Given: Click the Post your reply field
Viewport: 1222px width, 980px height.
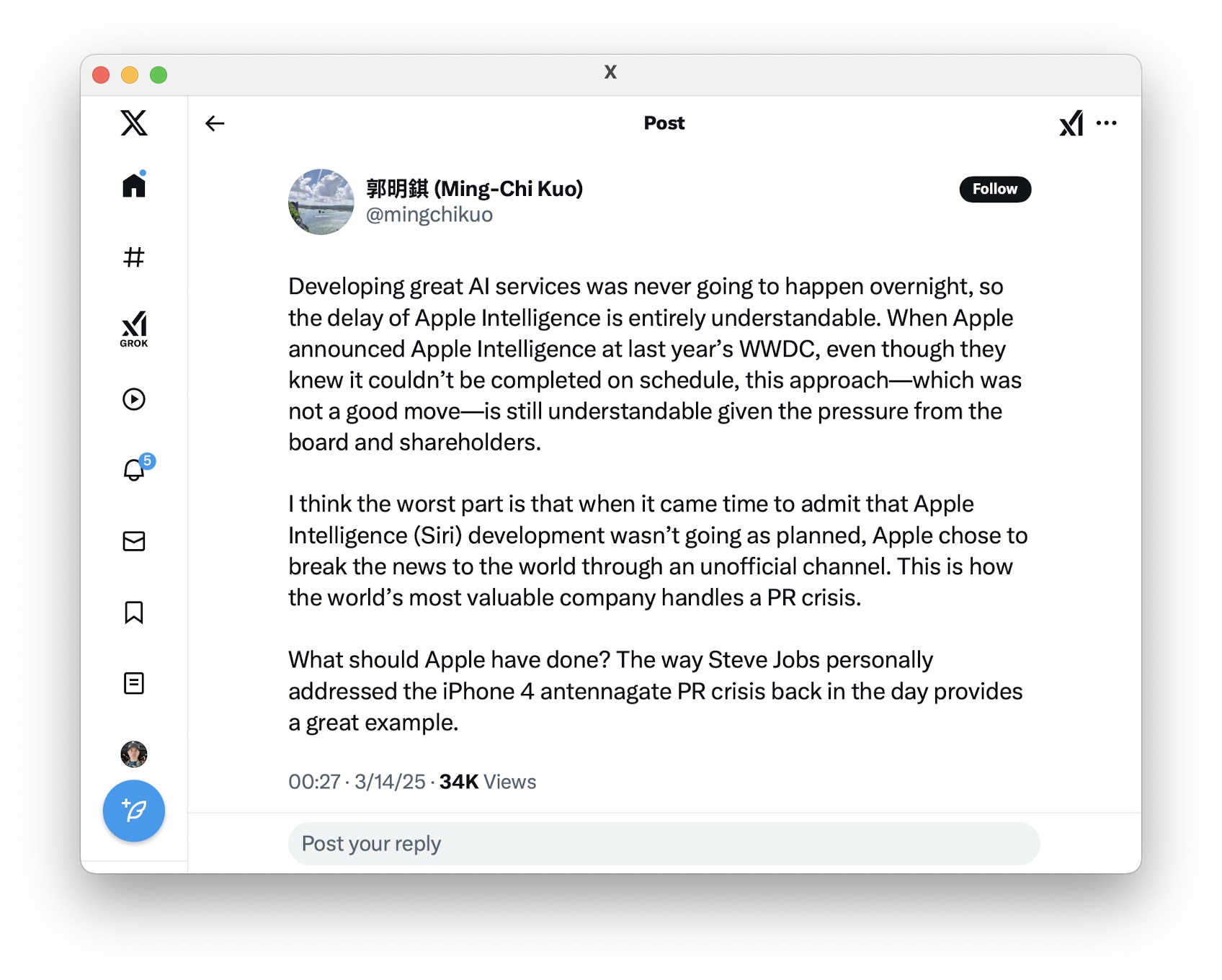Looking at the screenshot, I should (x=664, y=844).
